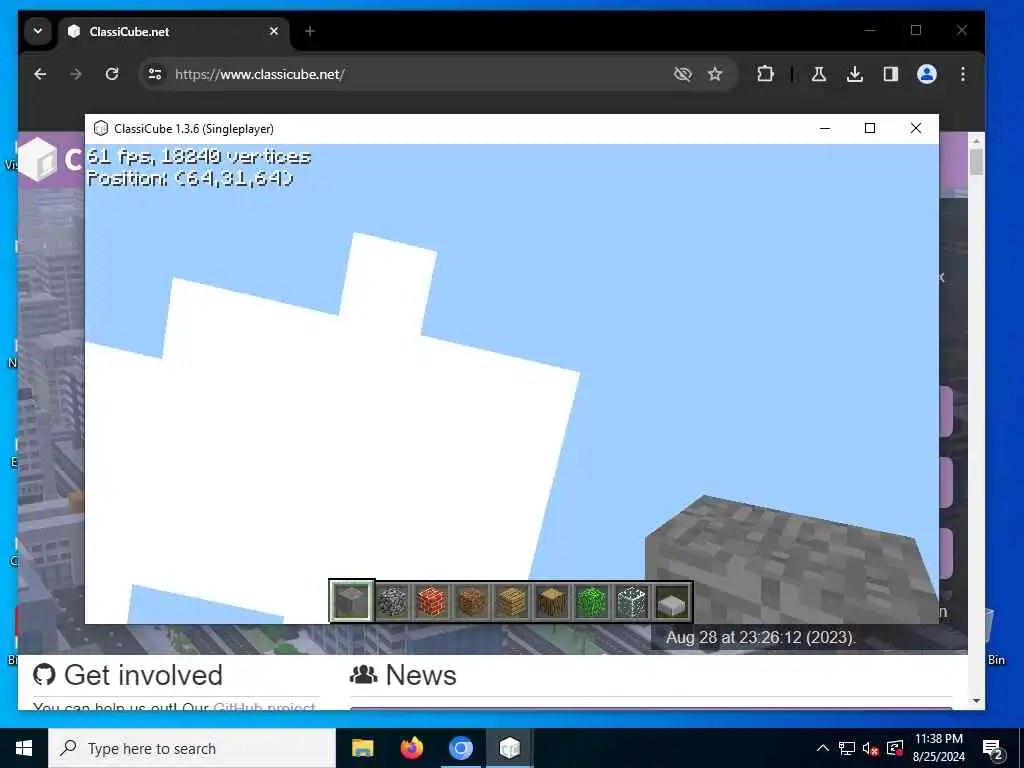Select the green leaves block in the hotbar
The image size is (1024, 768).
[592, 600]
